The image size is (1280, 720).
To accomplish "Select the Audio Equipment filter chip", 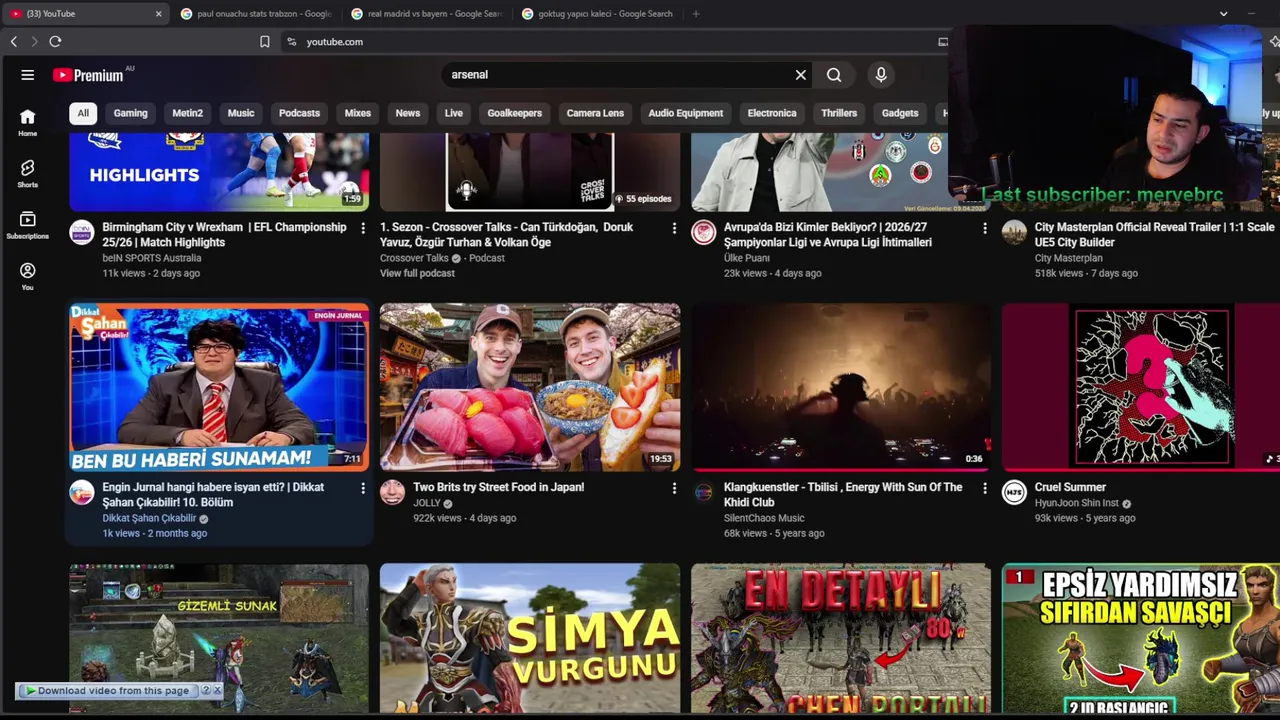I will coord(686,113).
